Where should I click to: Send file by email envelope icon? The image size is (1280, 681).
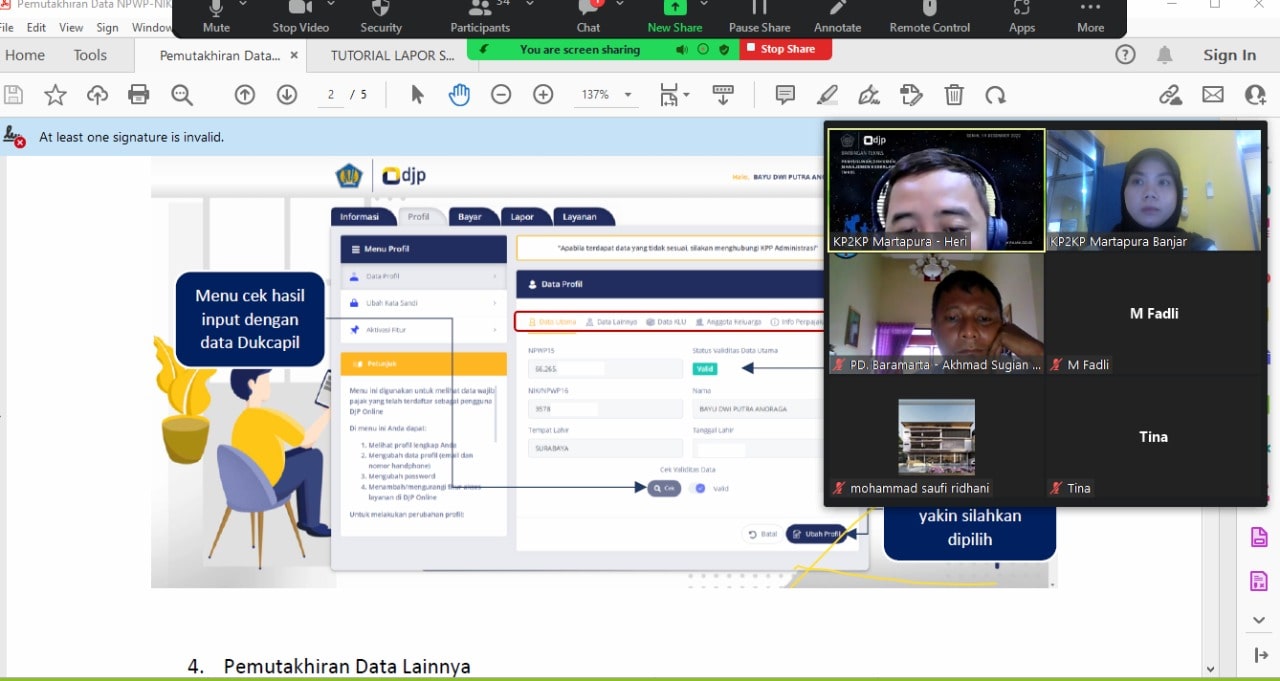[1213, 95]
